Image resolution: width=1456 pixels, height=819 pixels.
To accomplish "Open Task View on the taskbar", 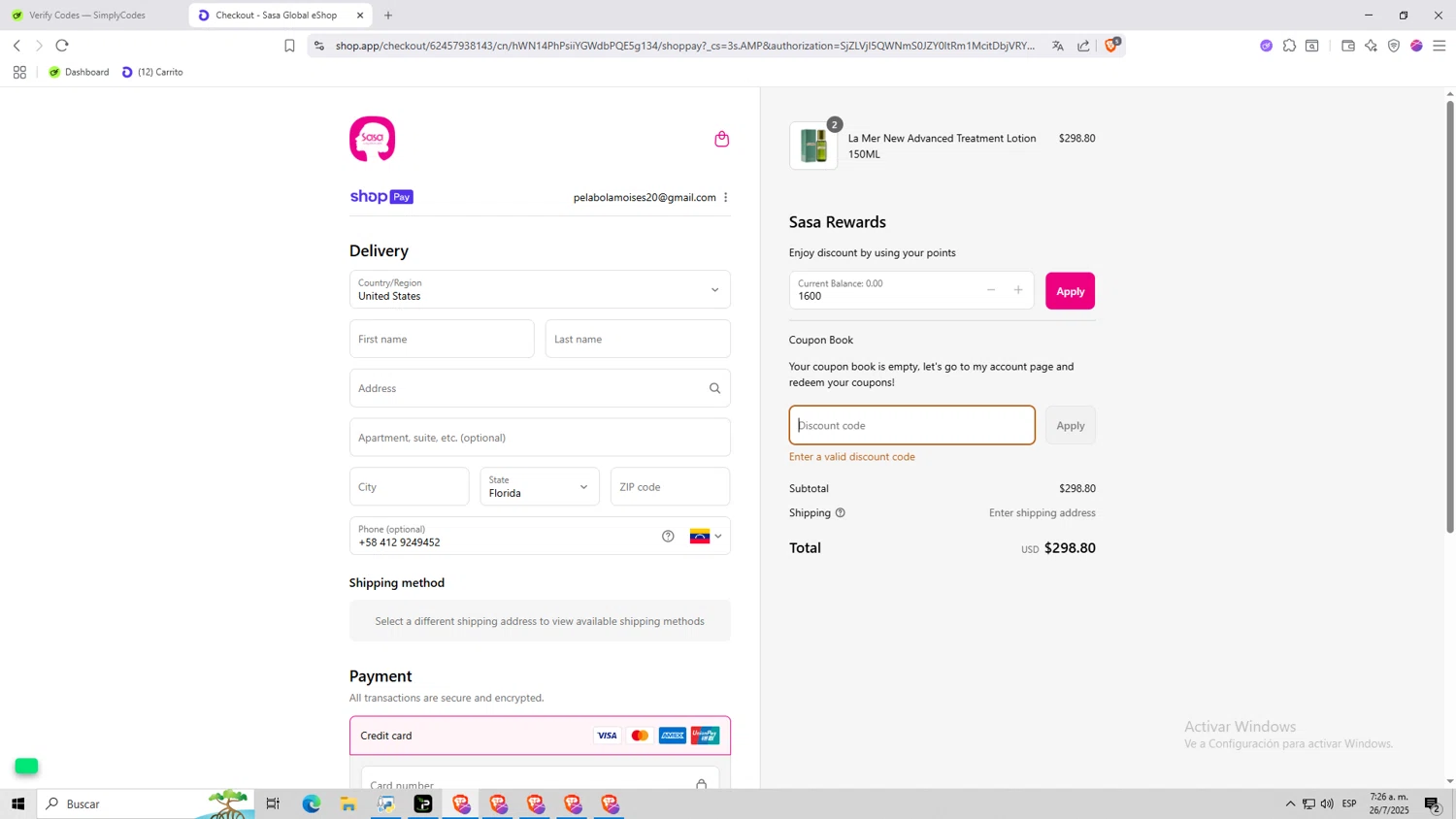I will pos(273,803).
